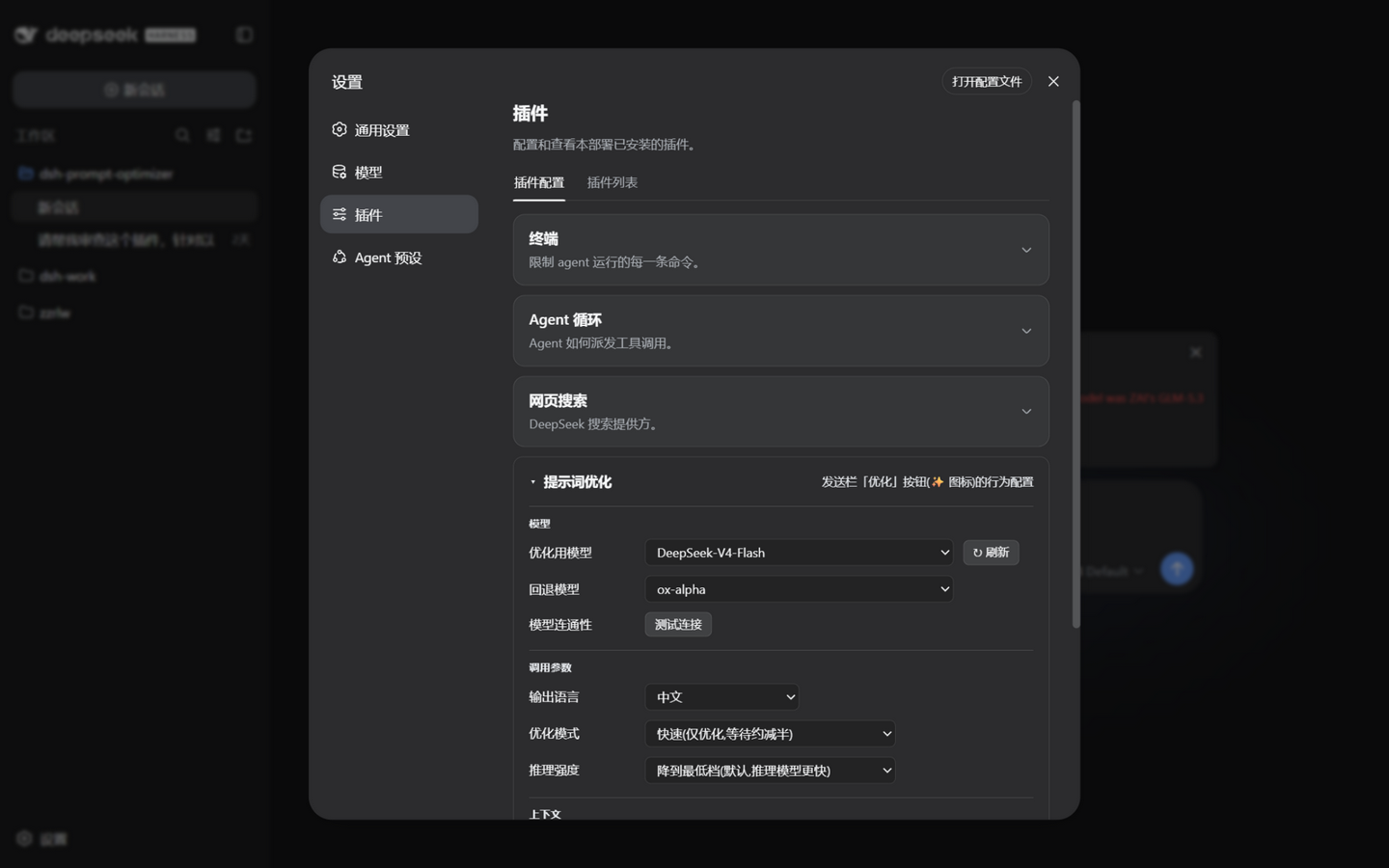Screen dimensions: 1389x868
Task: Click the 新会话 new chat button in main window
Action: point(134,90)
